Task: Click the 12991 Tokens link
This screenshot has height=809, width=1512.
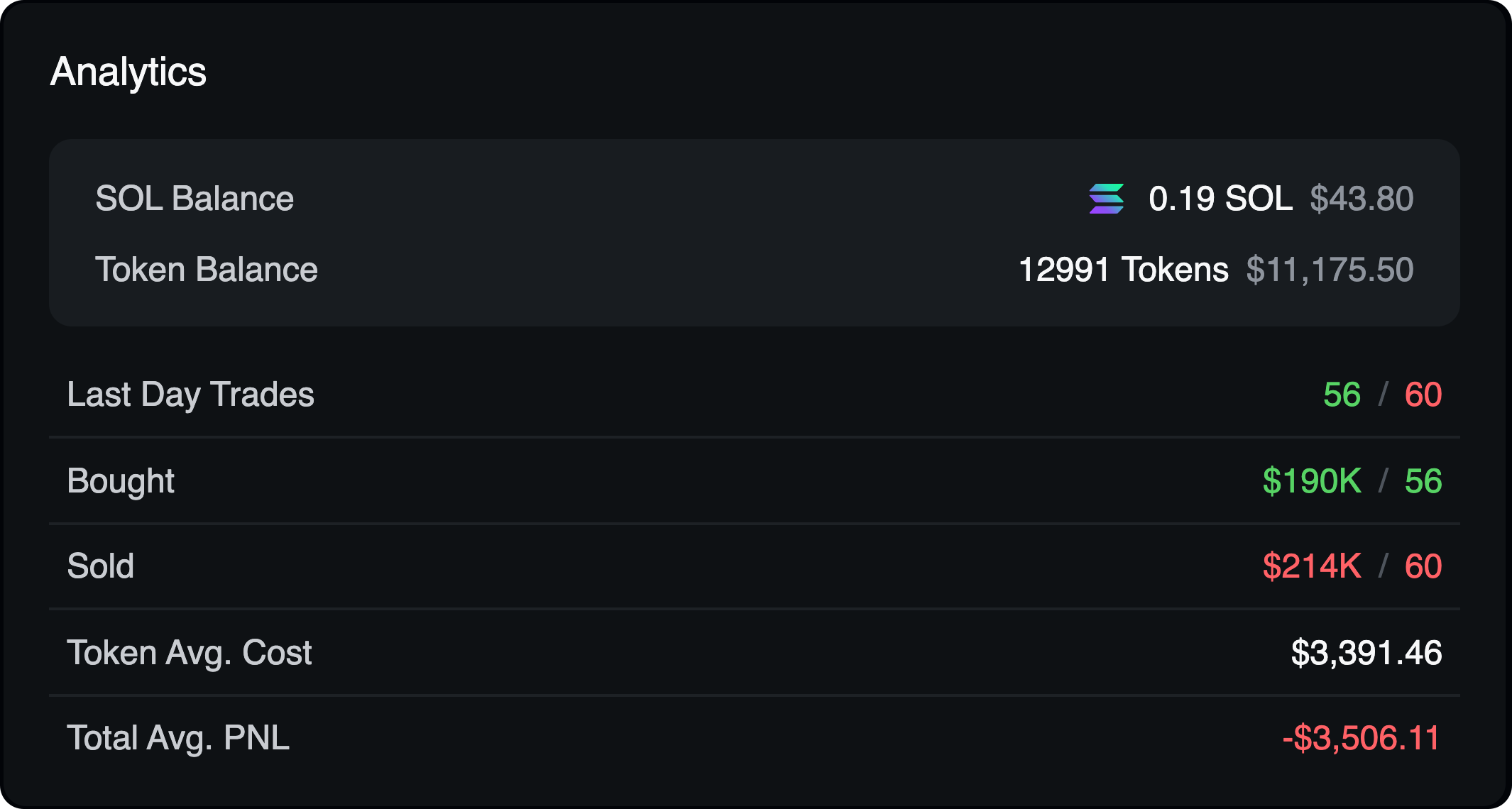Action: click(x=1122, y=270)
